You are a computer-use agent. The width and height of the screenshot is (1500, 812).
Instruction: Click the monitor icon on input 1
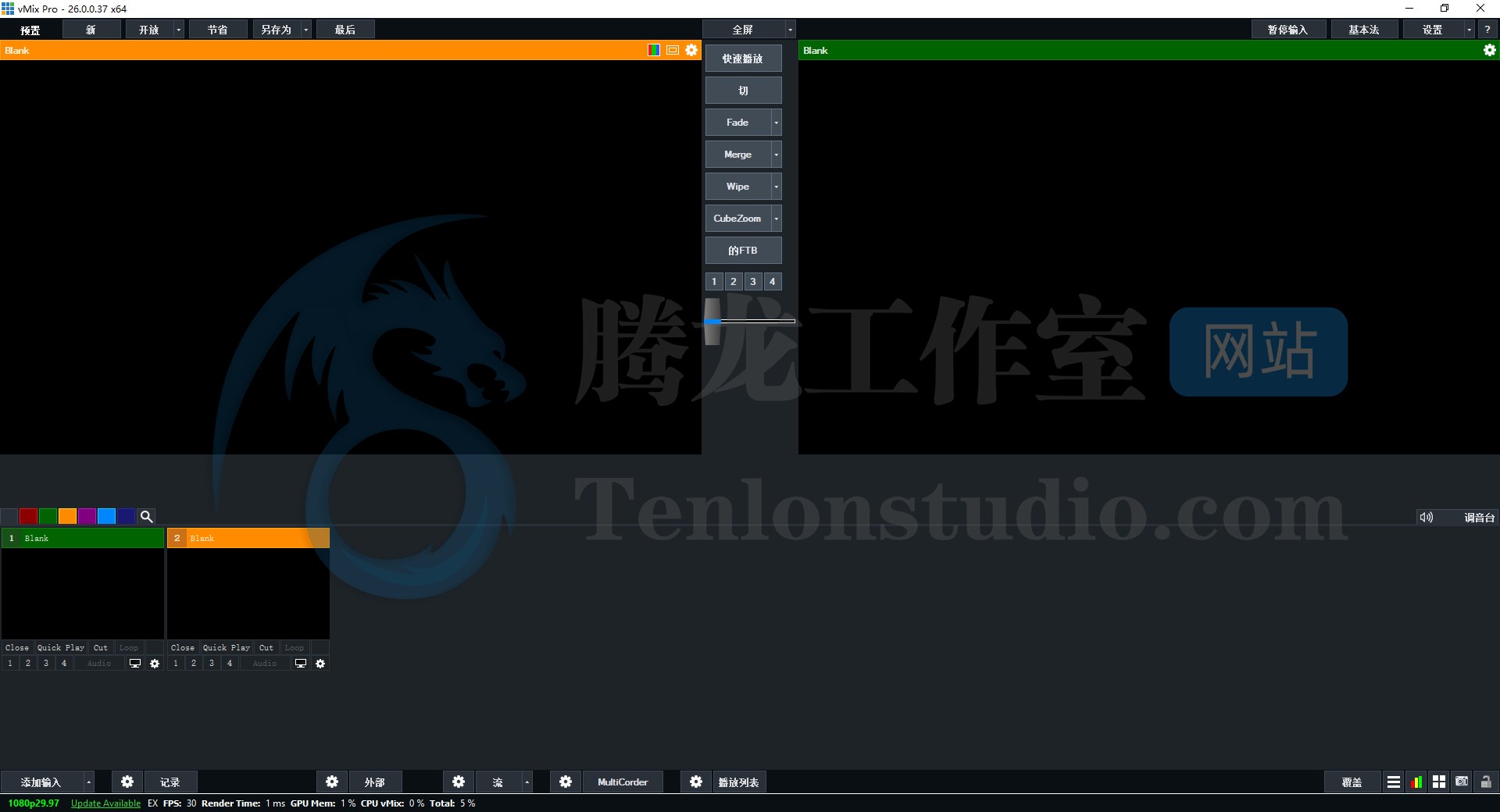click(x=135, y=664)
